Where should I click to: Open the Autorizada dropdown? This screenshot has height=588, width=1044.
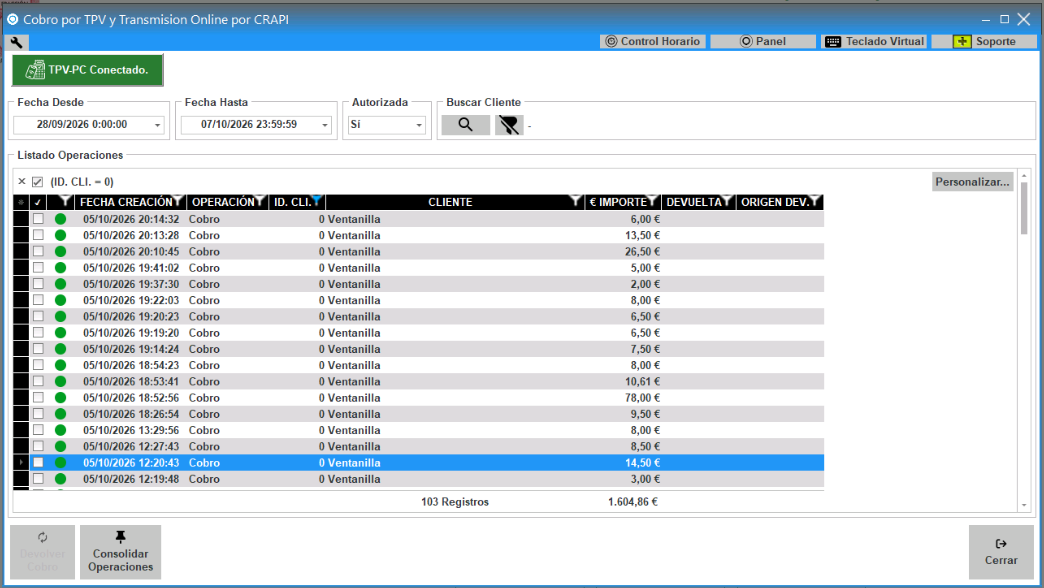pos(419,125)
